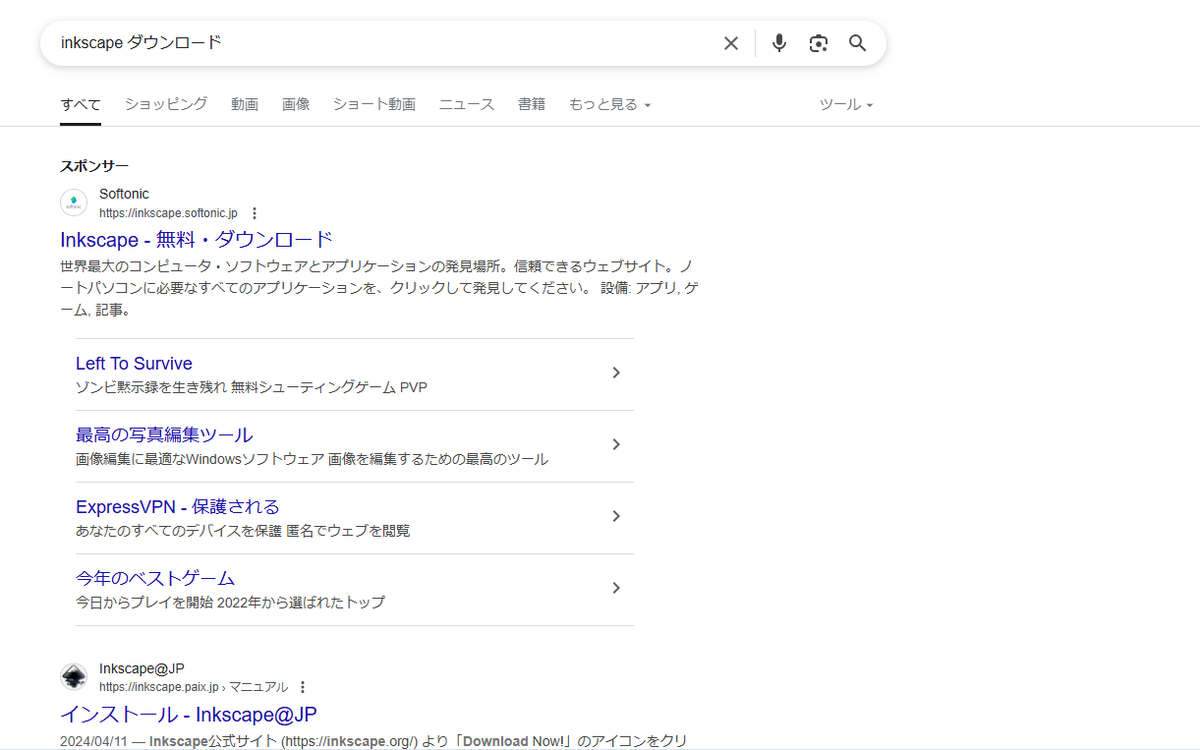Click the Softonic favicon logo
This screenshot has width=1200, height=750.
pos(73,203)
